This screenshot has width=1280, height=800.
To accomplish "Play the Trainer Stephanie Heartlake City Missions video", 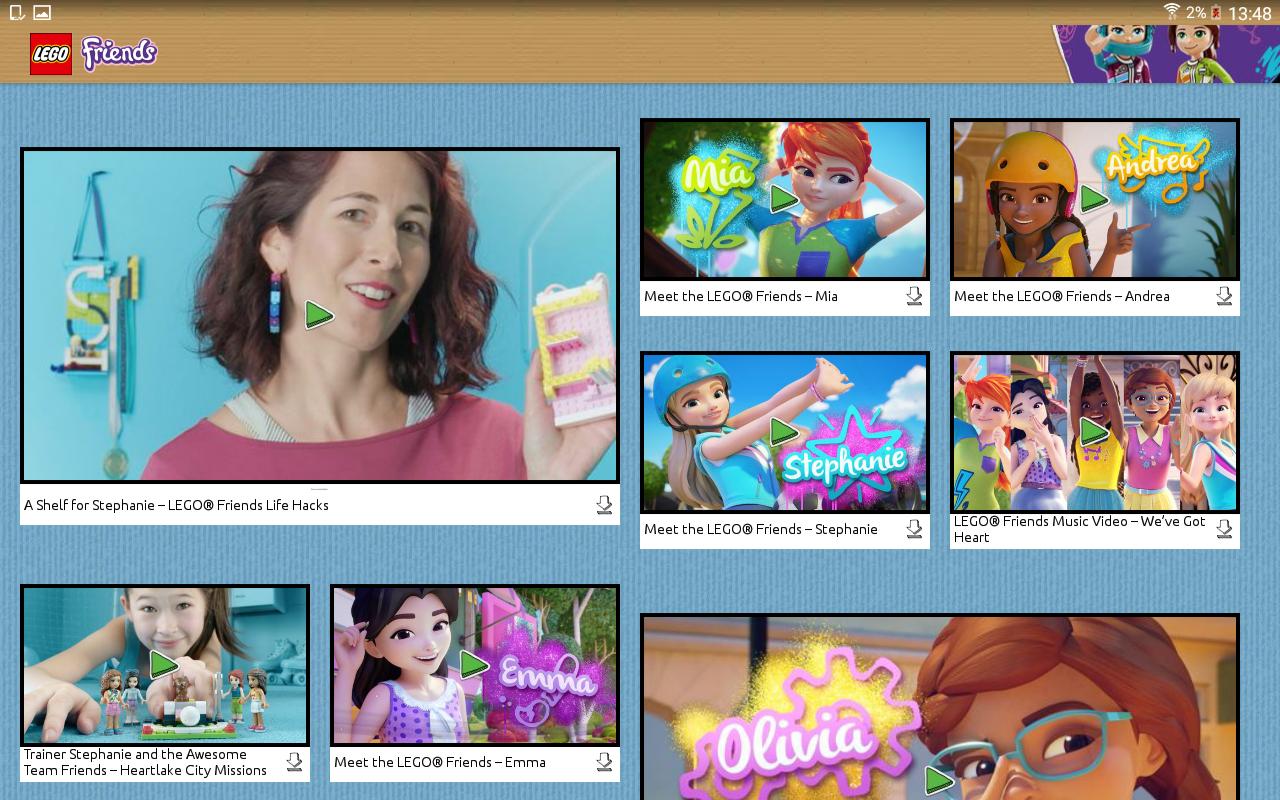I will (x=164, y=664).
